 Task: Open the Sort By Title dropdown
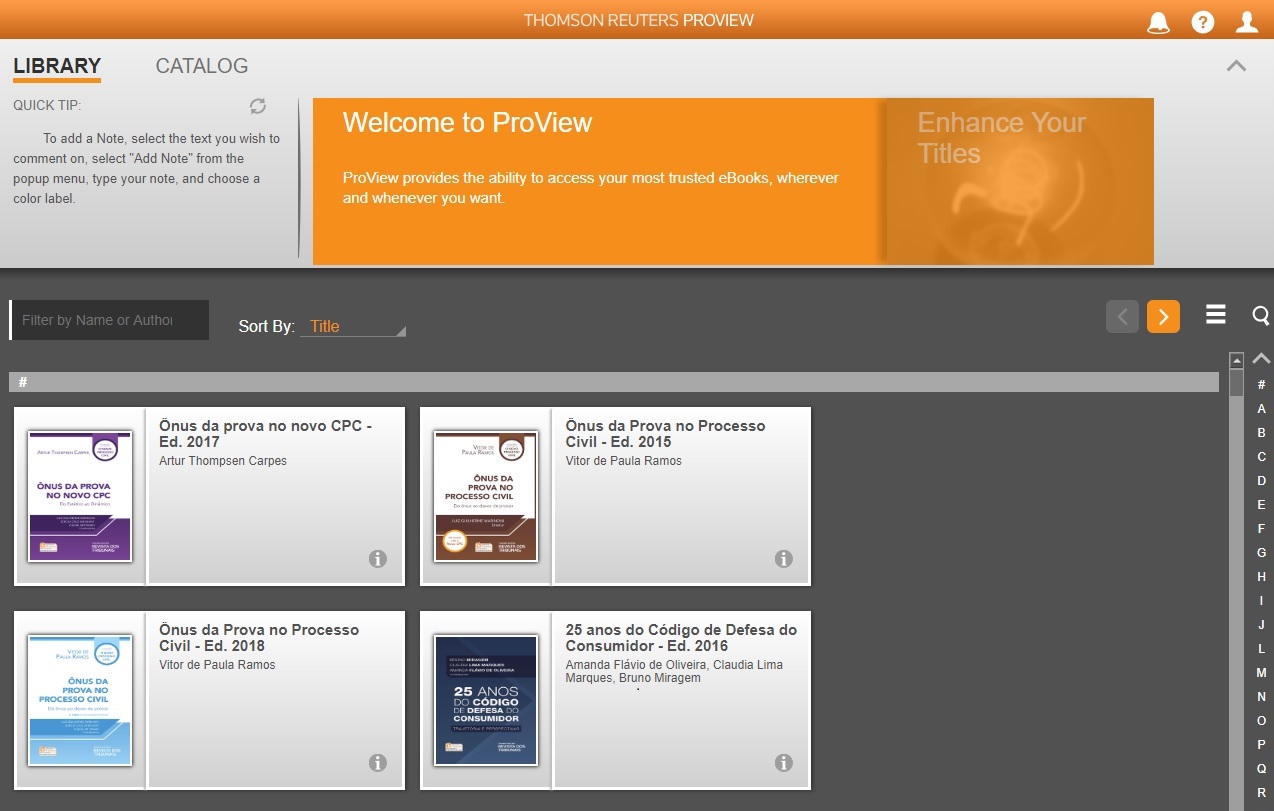353,327
